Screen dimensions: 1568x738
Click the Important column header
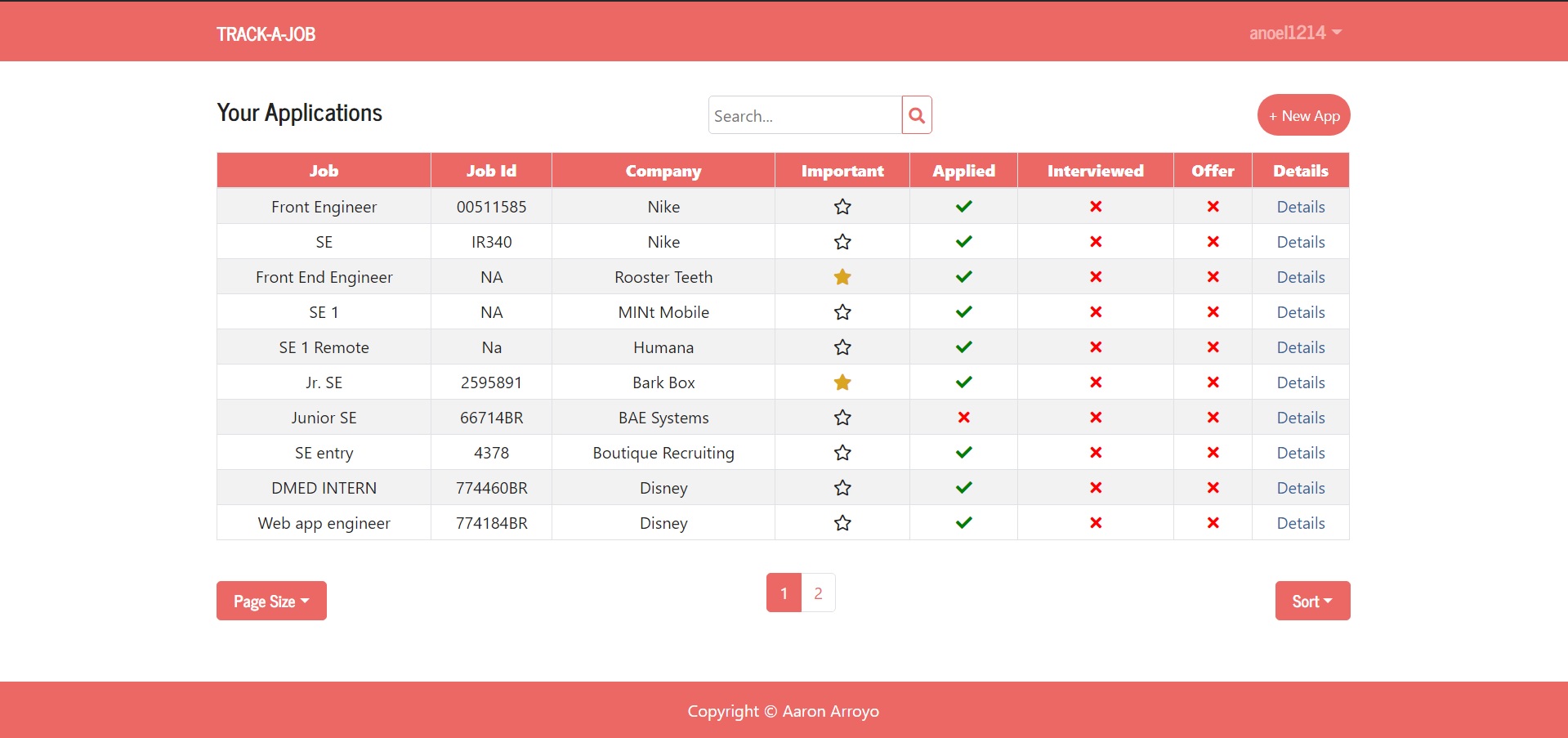tap(842, 171)
